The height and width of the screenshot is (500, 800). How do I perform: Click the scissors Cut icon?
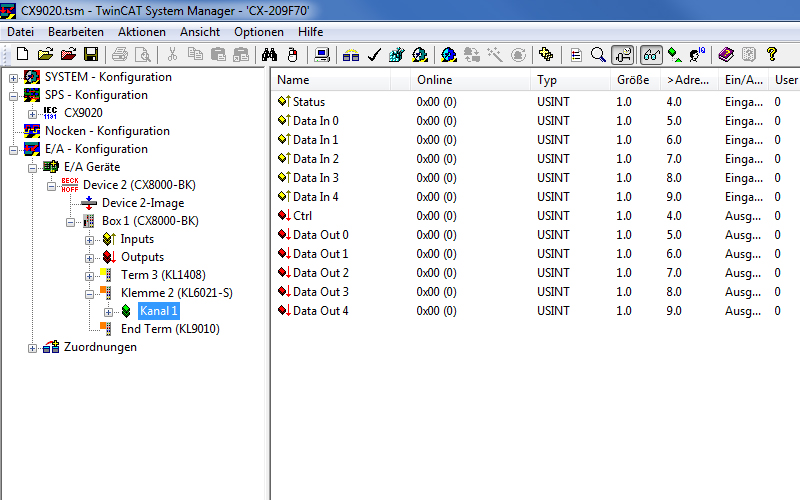pyautogui.click(x=172, y=54)
